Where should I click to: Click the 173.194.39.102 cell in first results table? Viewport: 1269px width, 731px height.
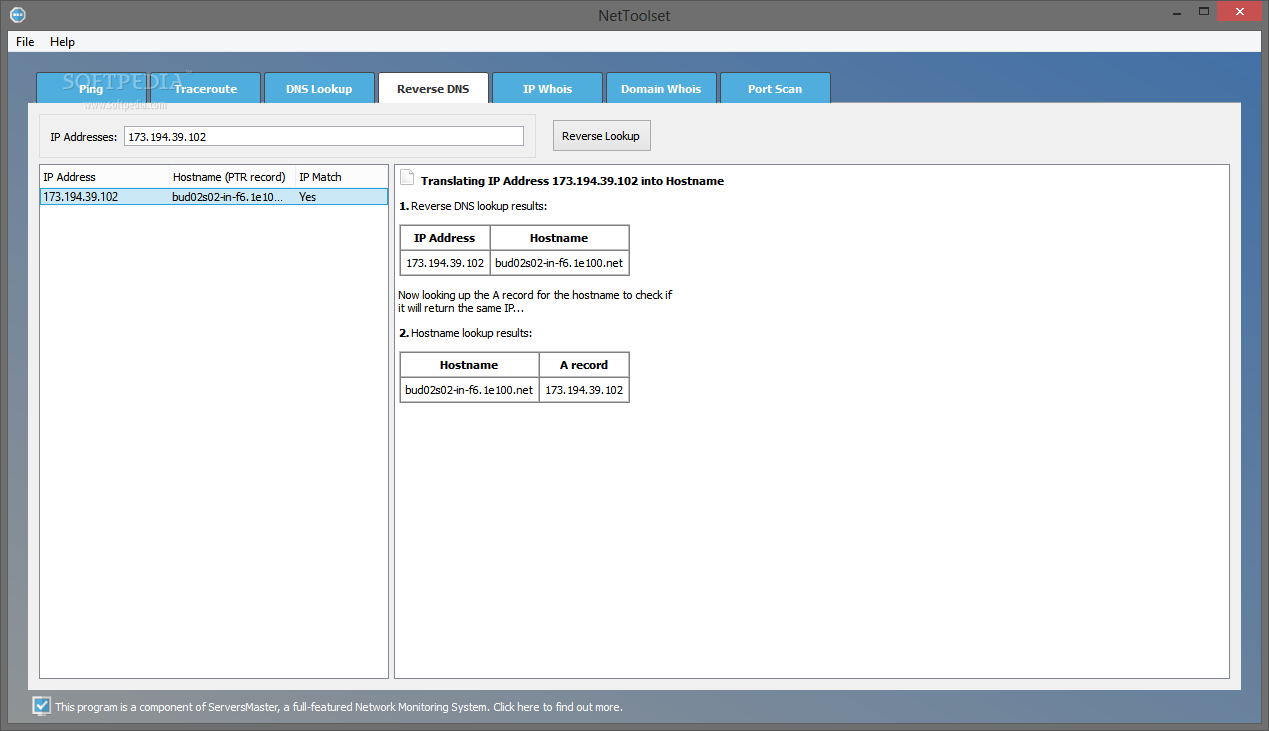445,263
